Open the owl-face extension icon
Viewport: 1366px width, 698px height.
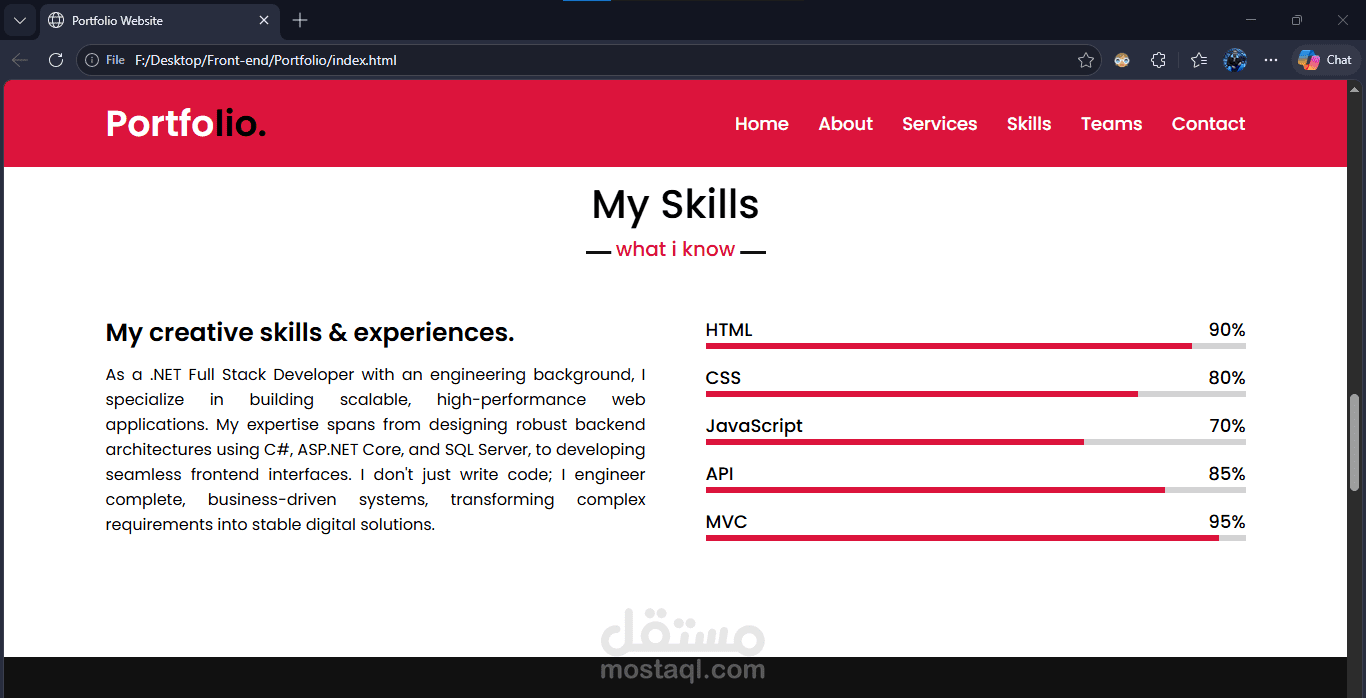pyautogui.click(x=1122, y=60)
